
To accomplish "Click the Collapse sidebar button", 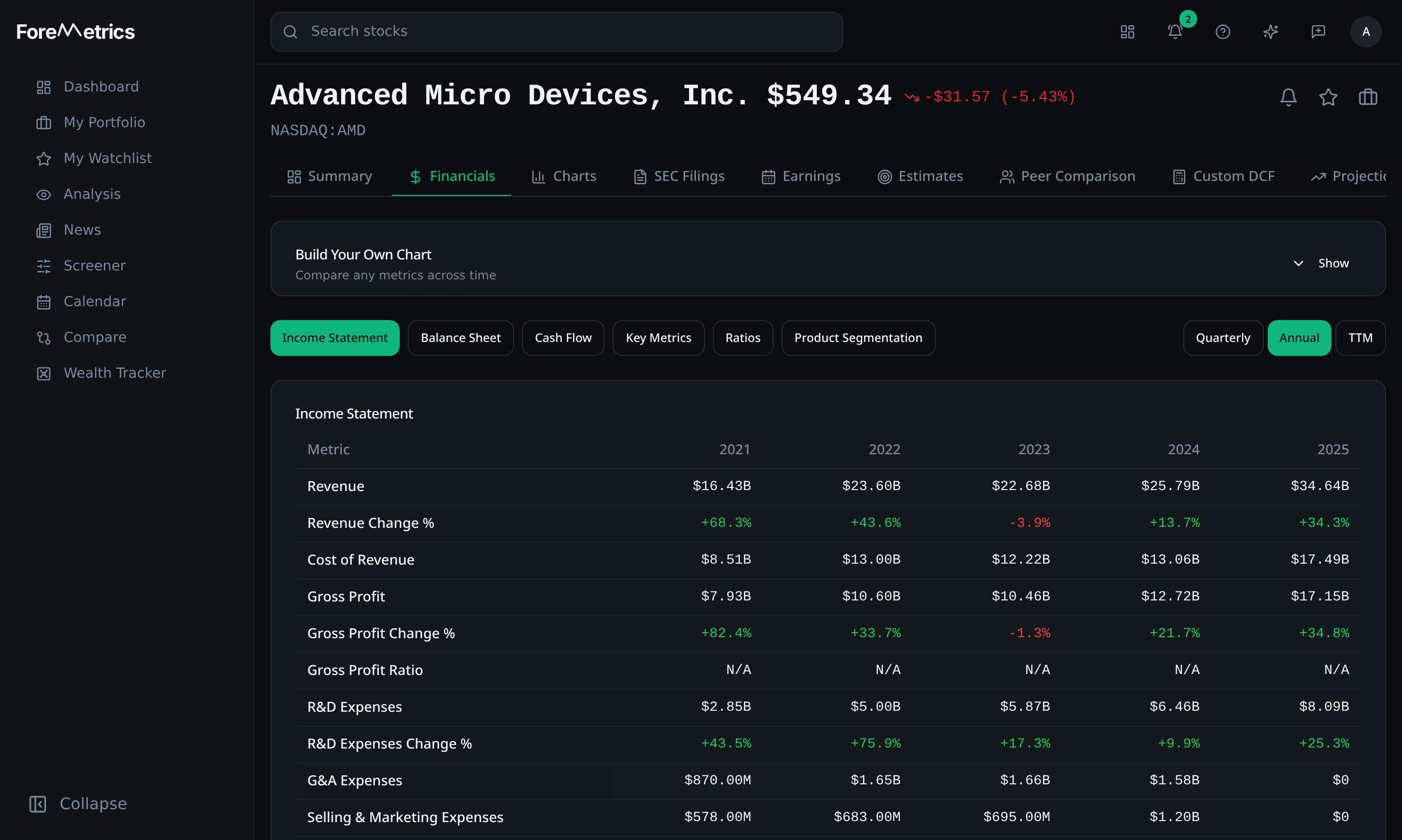I will [78, 804].
